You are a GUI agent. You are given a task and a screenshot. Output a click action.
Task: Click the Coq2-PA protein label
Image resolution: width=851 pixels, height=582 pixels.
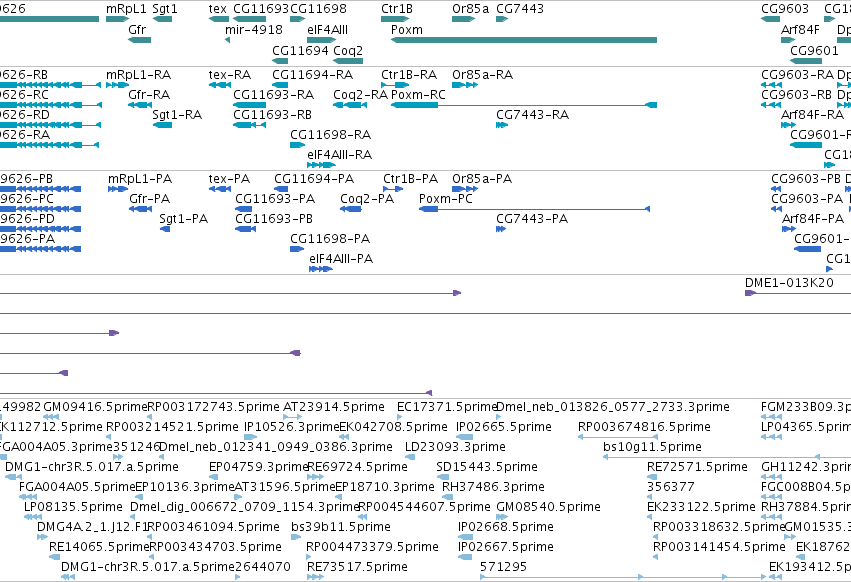point(367,199)
